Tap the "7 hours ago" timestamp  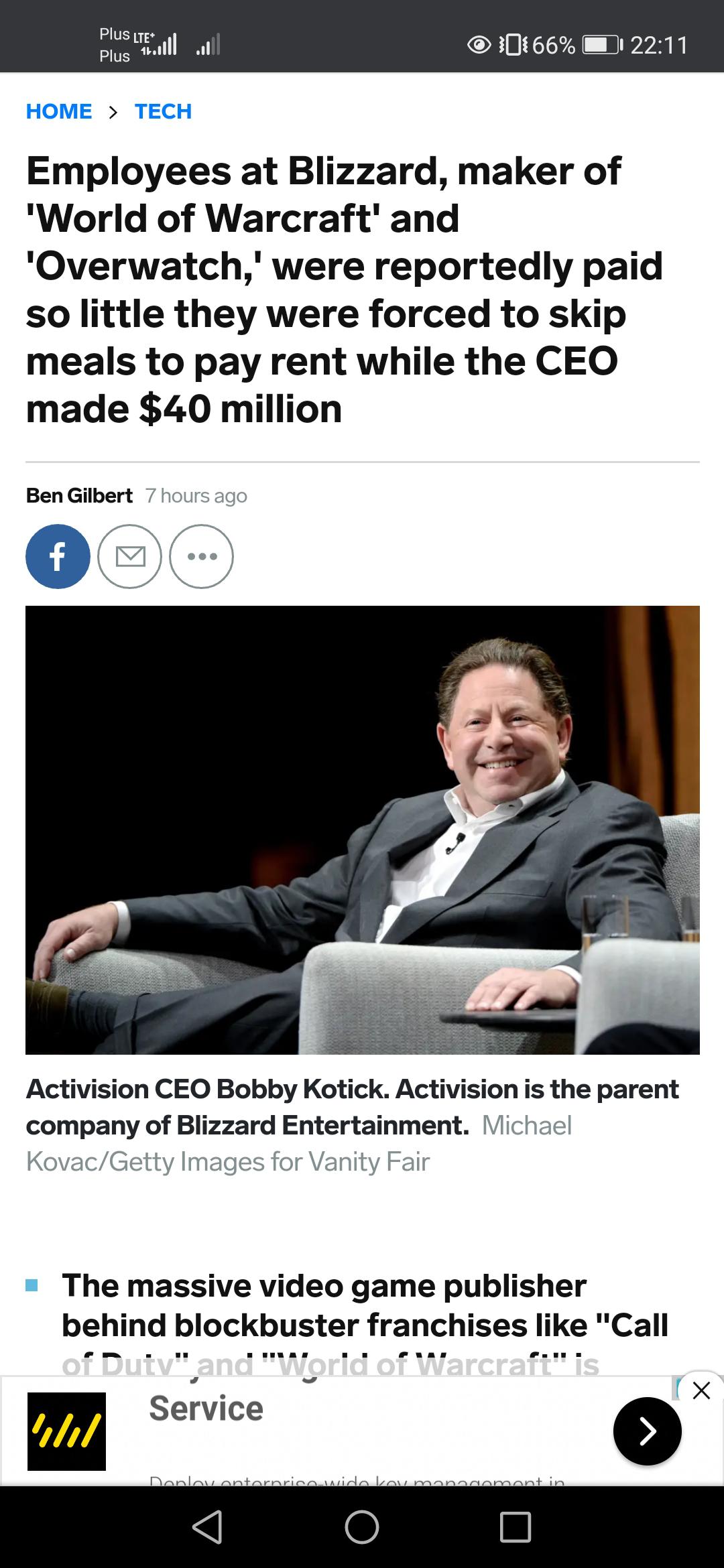point(196,496)
